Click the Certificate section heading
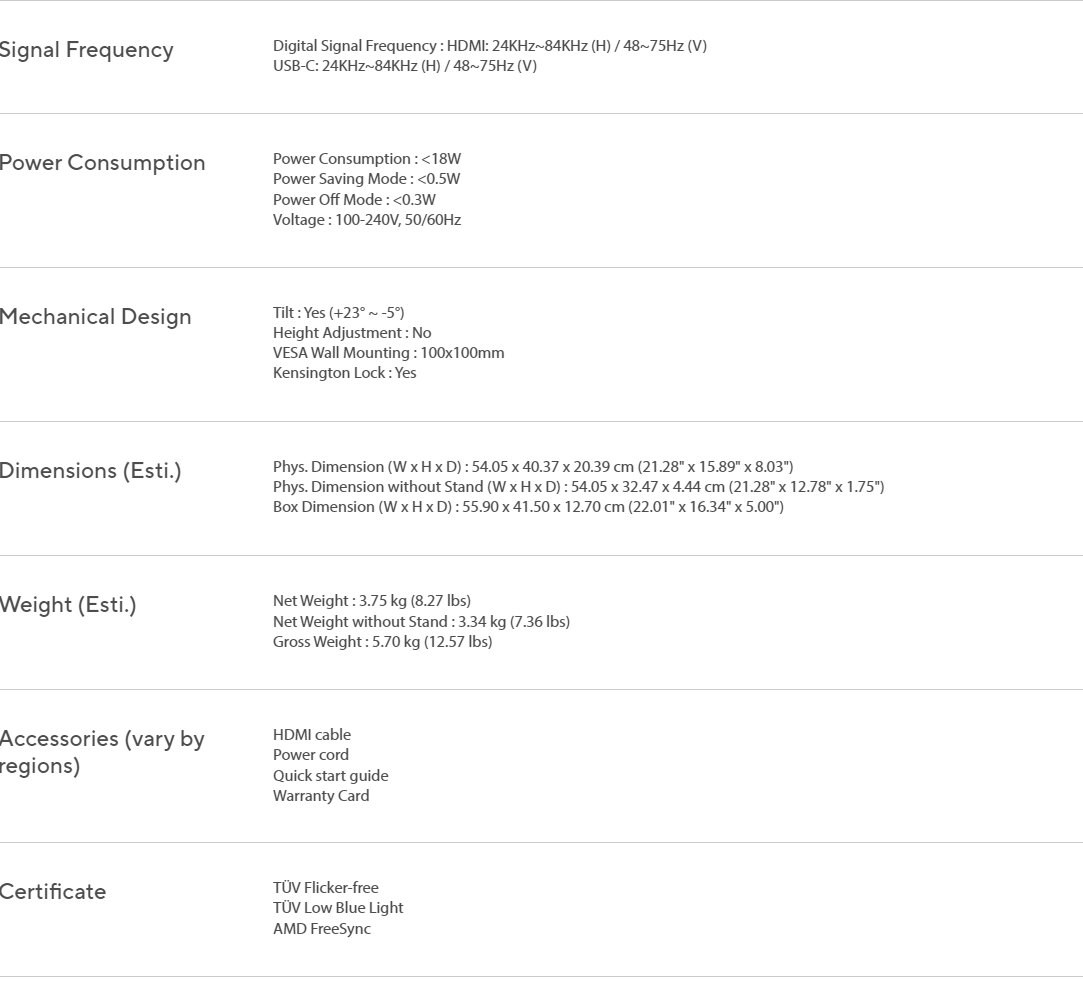1083x986 pixels. [52, 891]
